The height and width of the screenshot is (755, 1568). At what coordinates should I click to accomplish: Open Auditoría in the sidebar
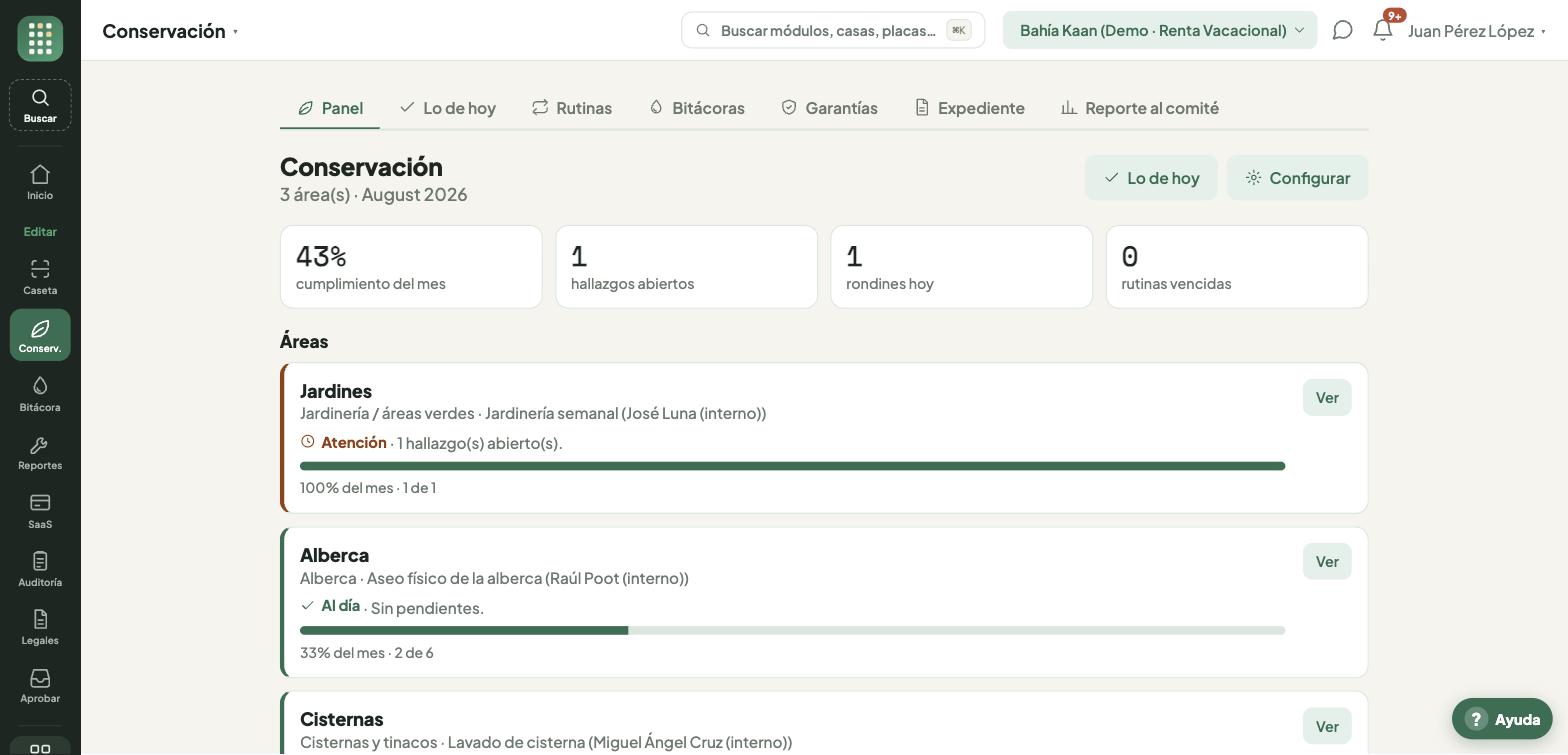click(x=40, y=569)
